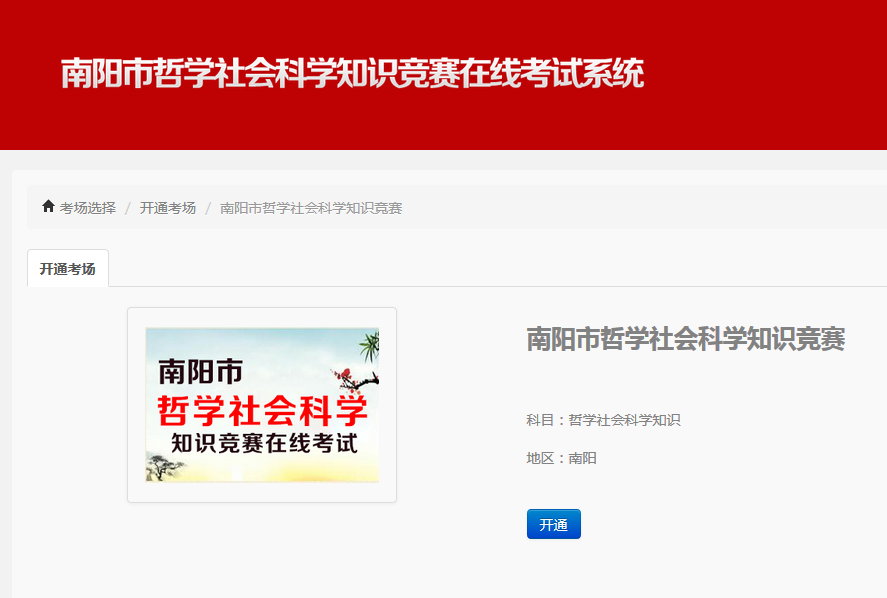Click 知识竞赛在线考试 caption inside the image
The image size is (887, 598).
[x=264, y=443]
